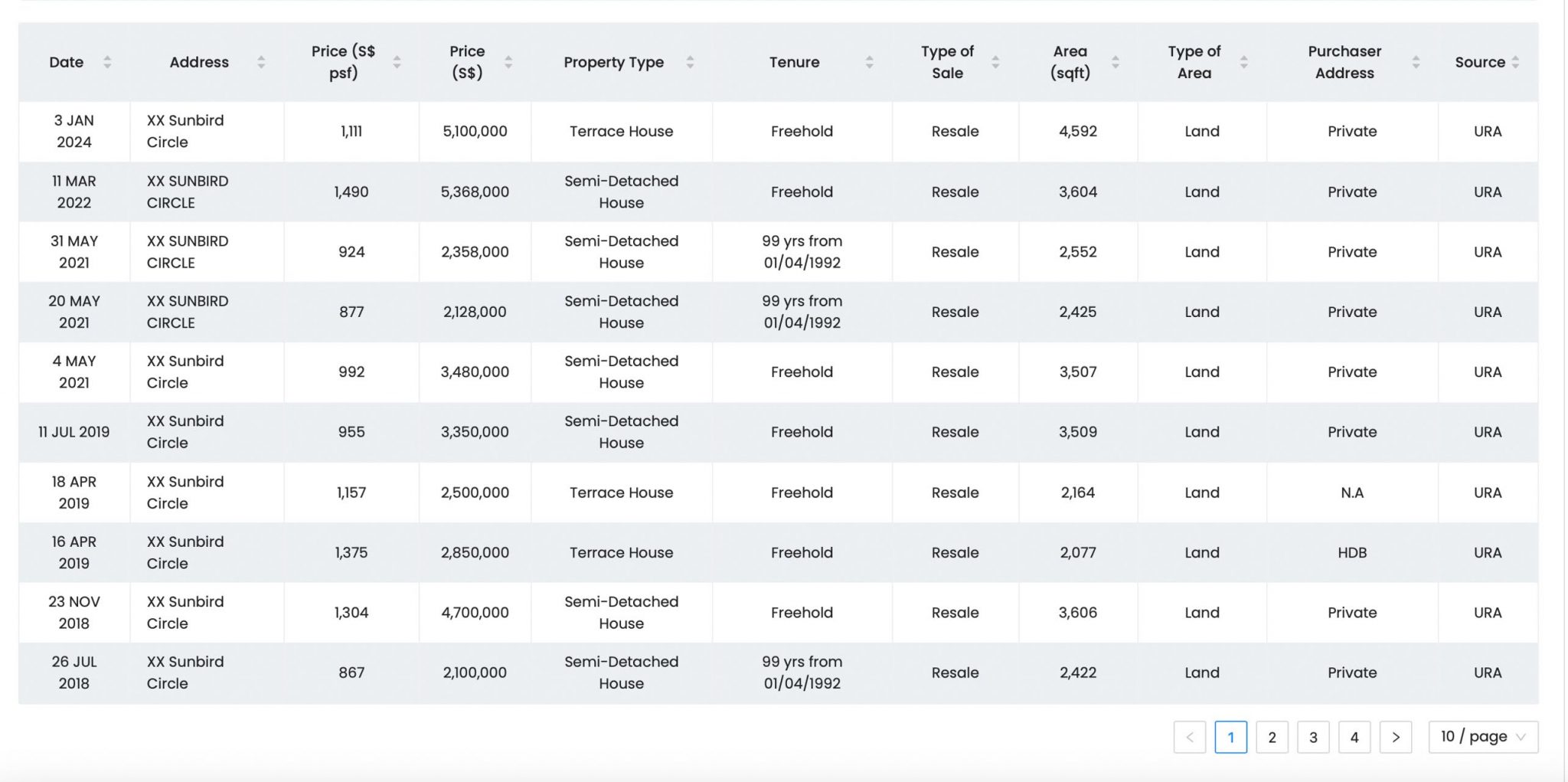Click the Source column sort icon
The image size is (1568, 782).
click(1516, 62)
